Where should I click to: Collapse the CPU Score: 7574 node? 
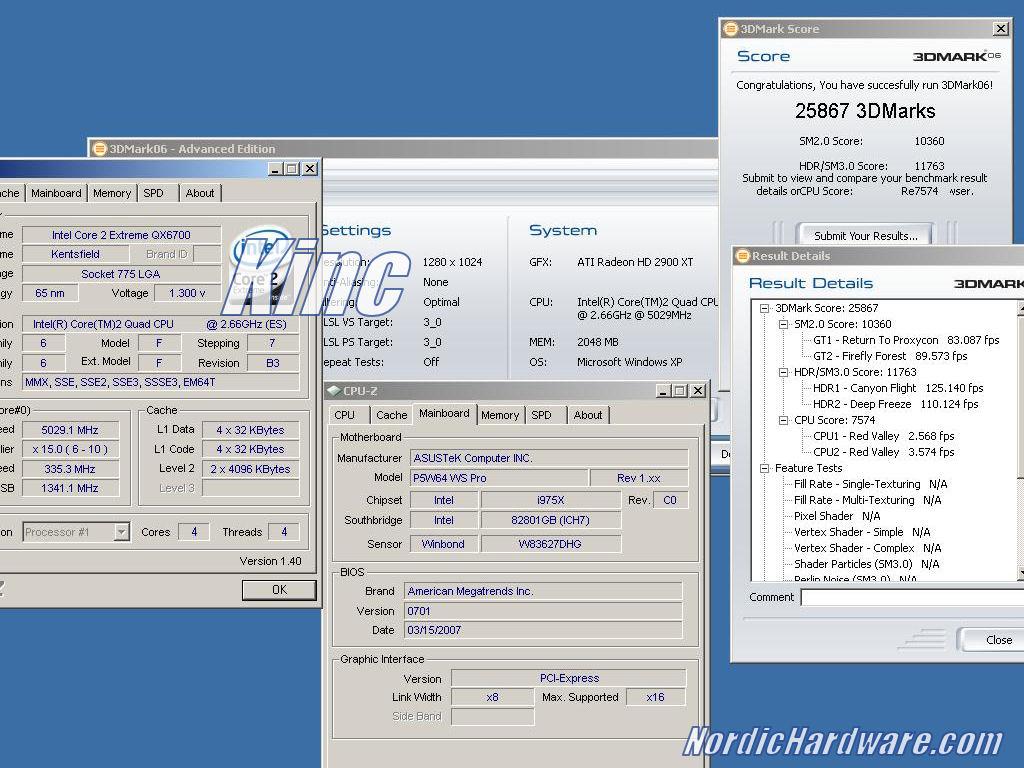[x=784, y=420]
